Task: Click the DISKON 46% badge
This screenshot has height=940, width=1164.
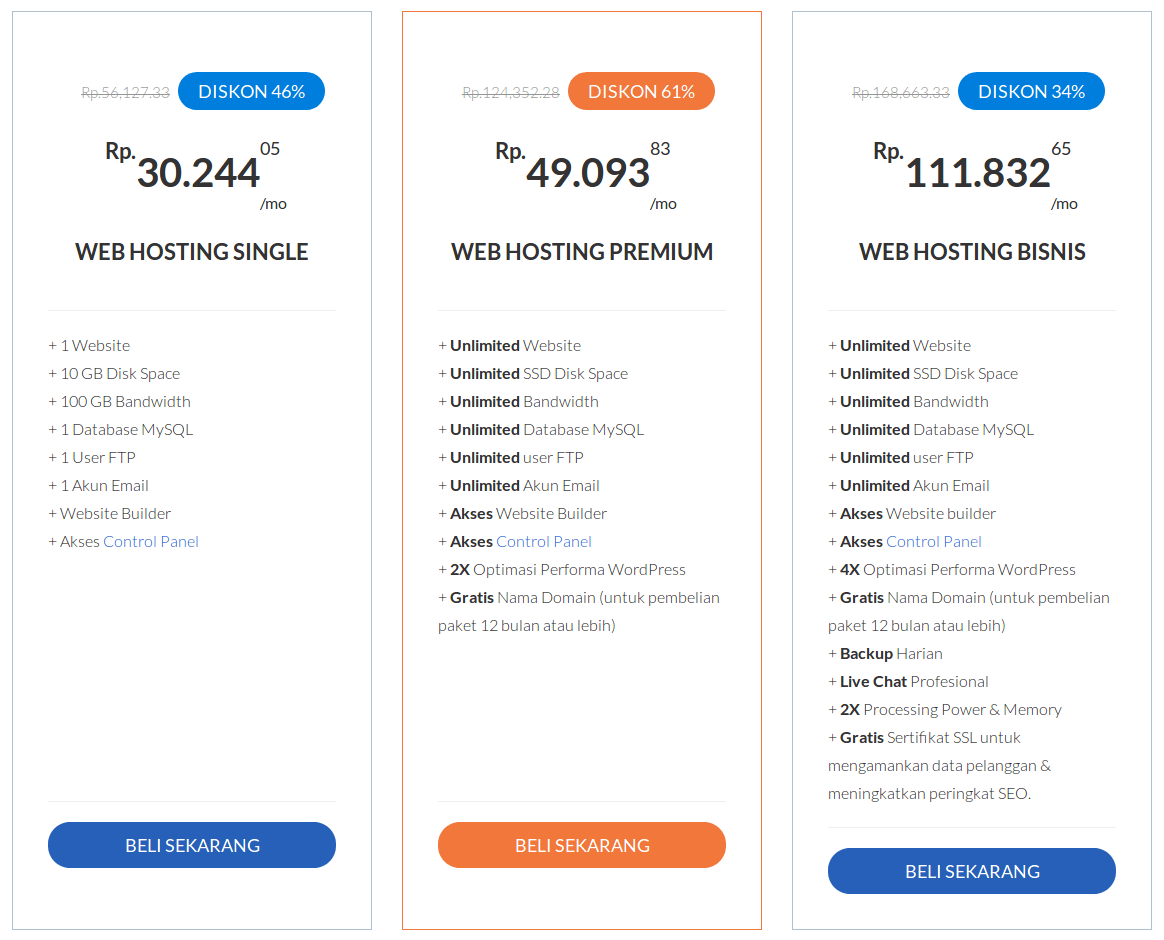Action: point(252,91)
